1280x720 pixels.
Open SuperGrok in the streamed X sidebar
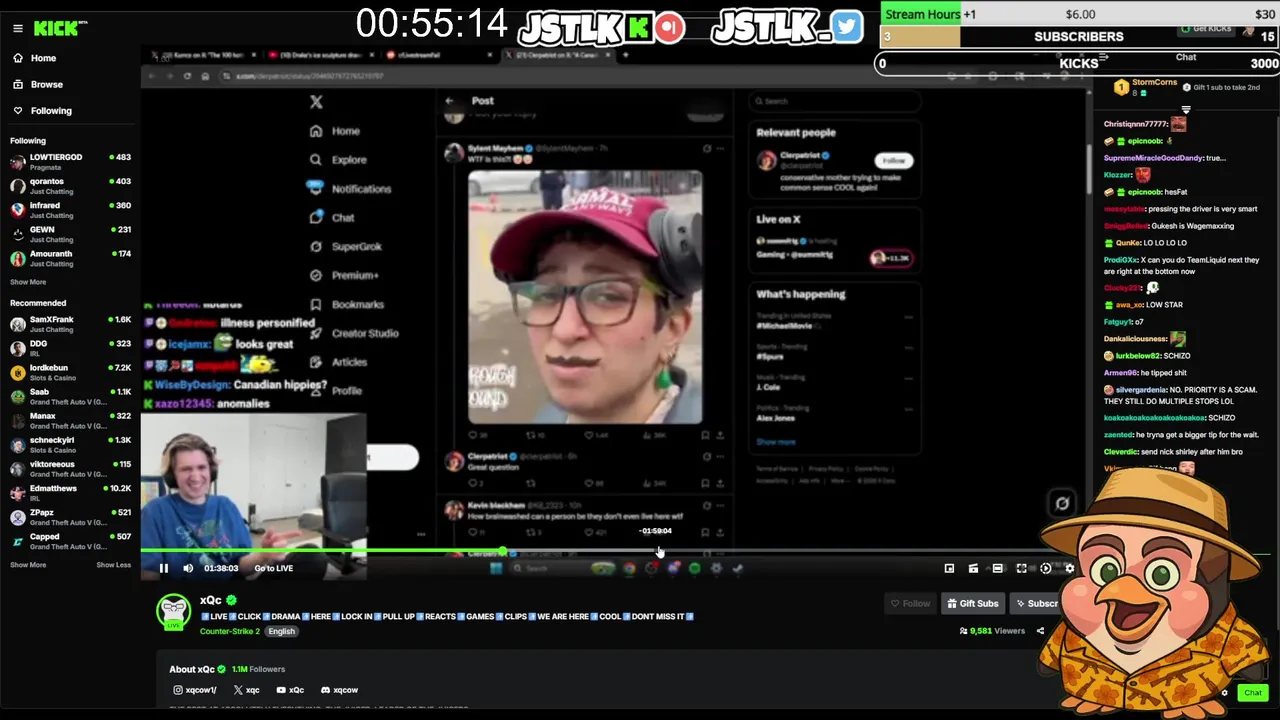346,246
